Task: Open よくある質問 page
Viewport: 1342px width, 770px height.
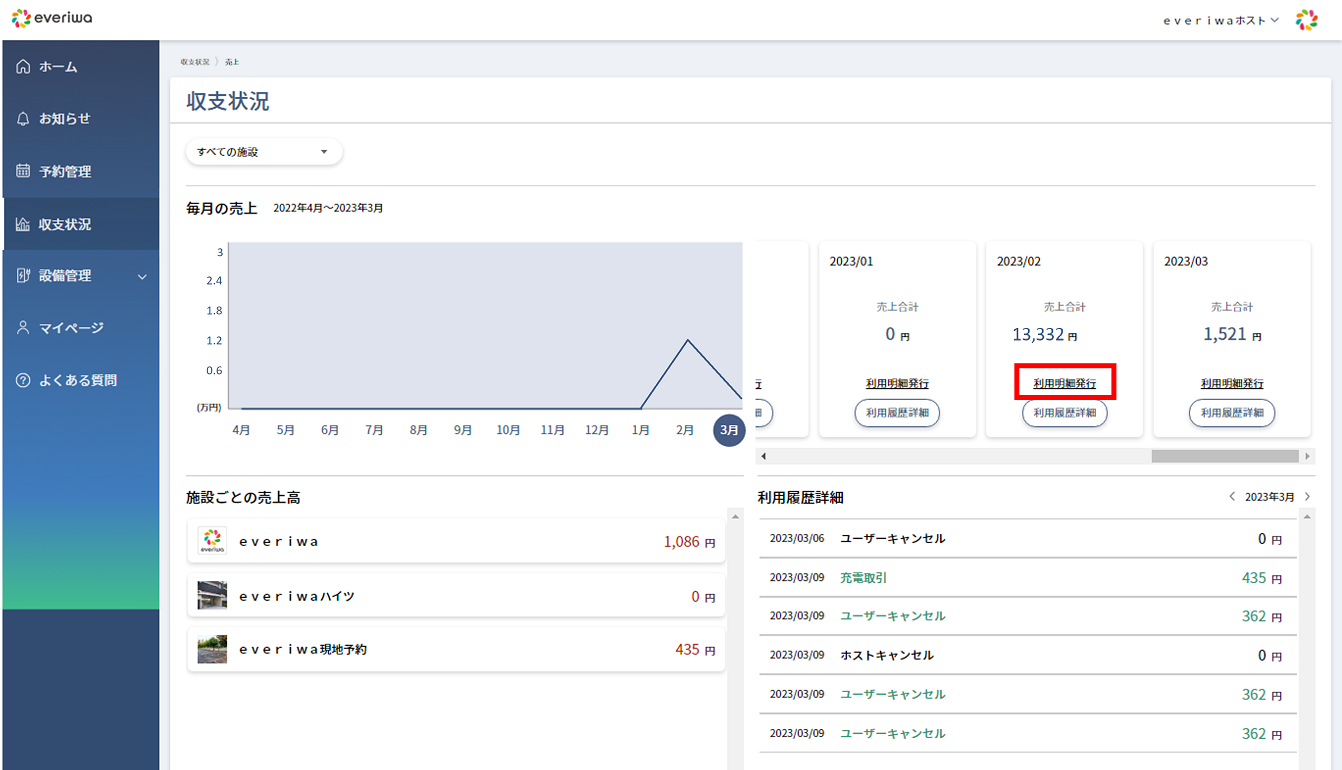Action: pos(80,380)
